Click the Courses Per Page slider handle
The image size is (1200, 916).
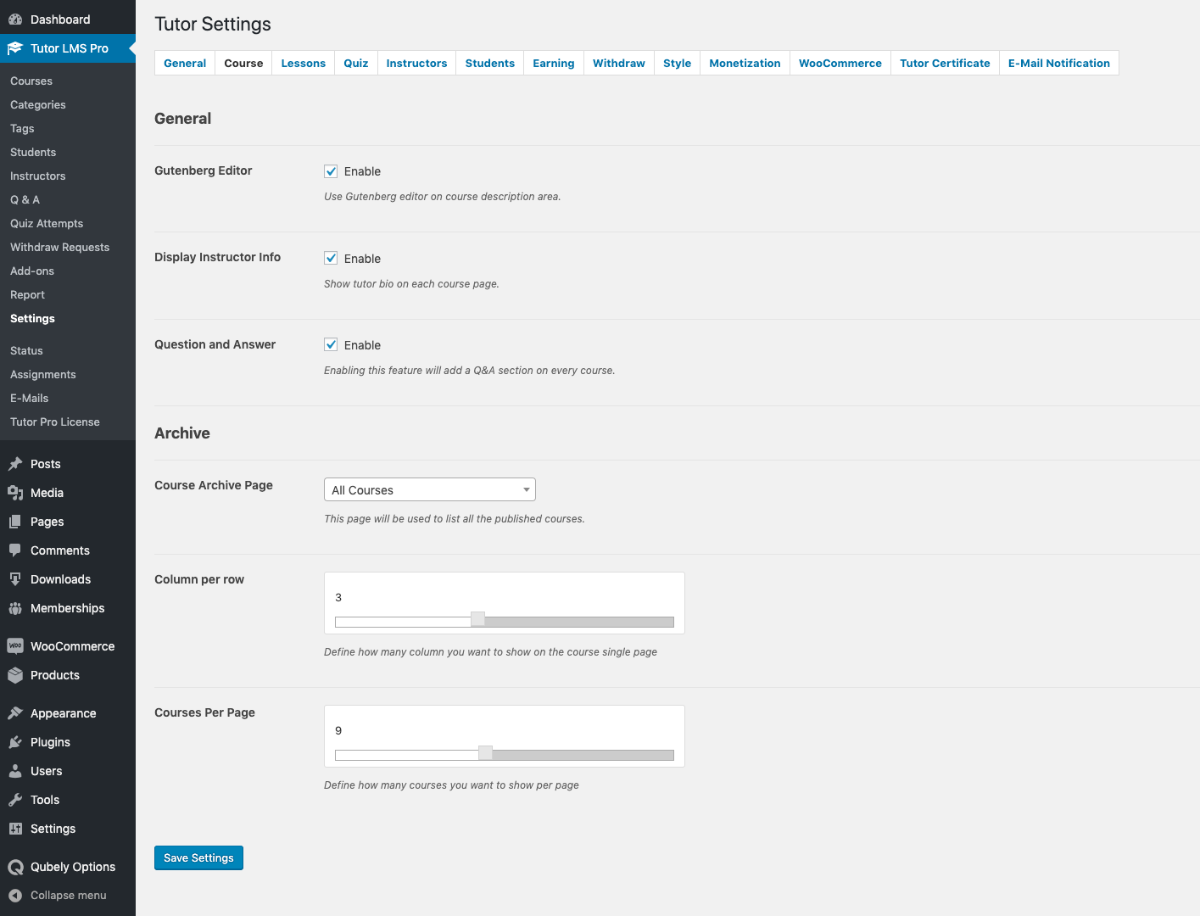coord(485,753)
